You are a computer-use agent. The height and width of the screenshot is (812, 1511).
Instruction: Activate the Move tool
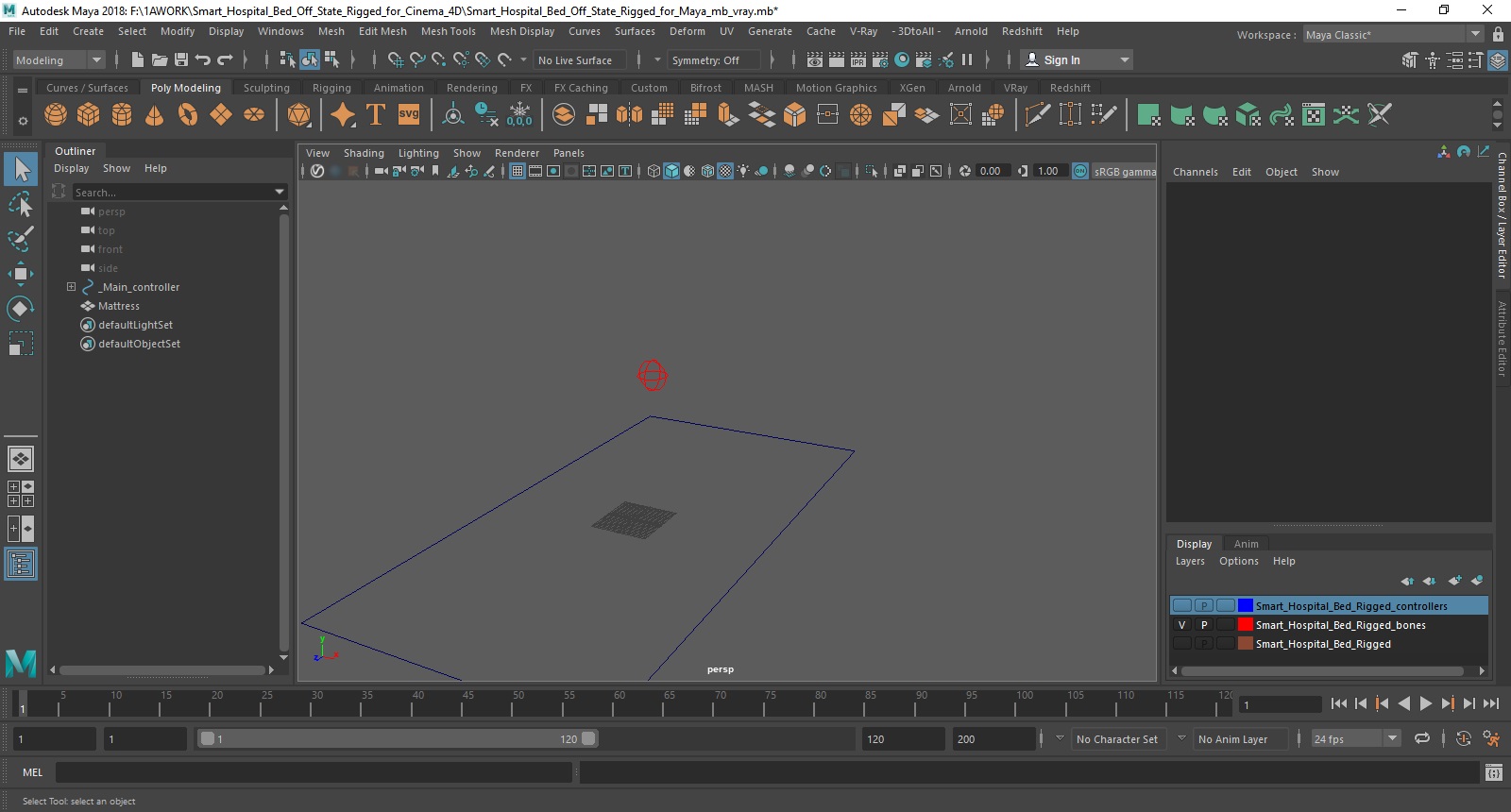click(x=21, y=274)
